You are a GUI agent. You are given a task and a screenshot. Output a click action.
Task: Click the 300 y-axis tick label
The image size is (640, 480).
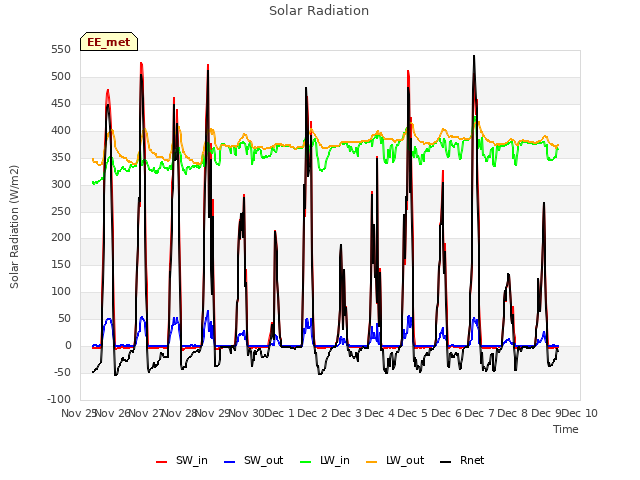[61, 184]
